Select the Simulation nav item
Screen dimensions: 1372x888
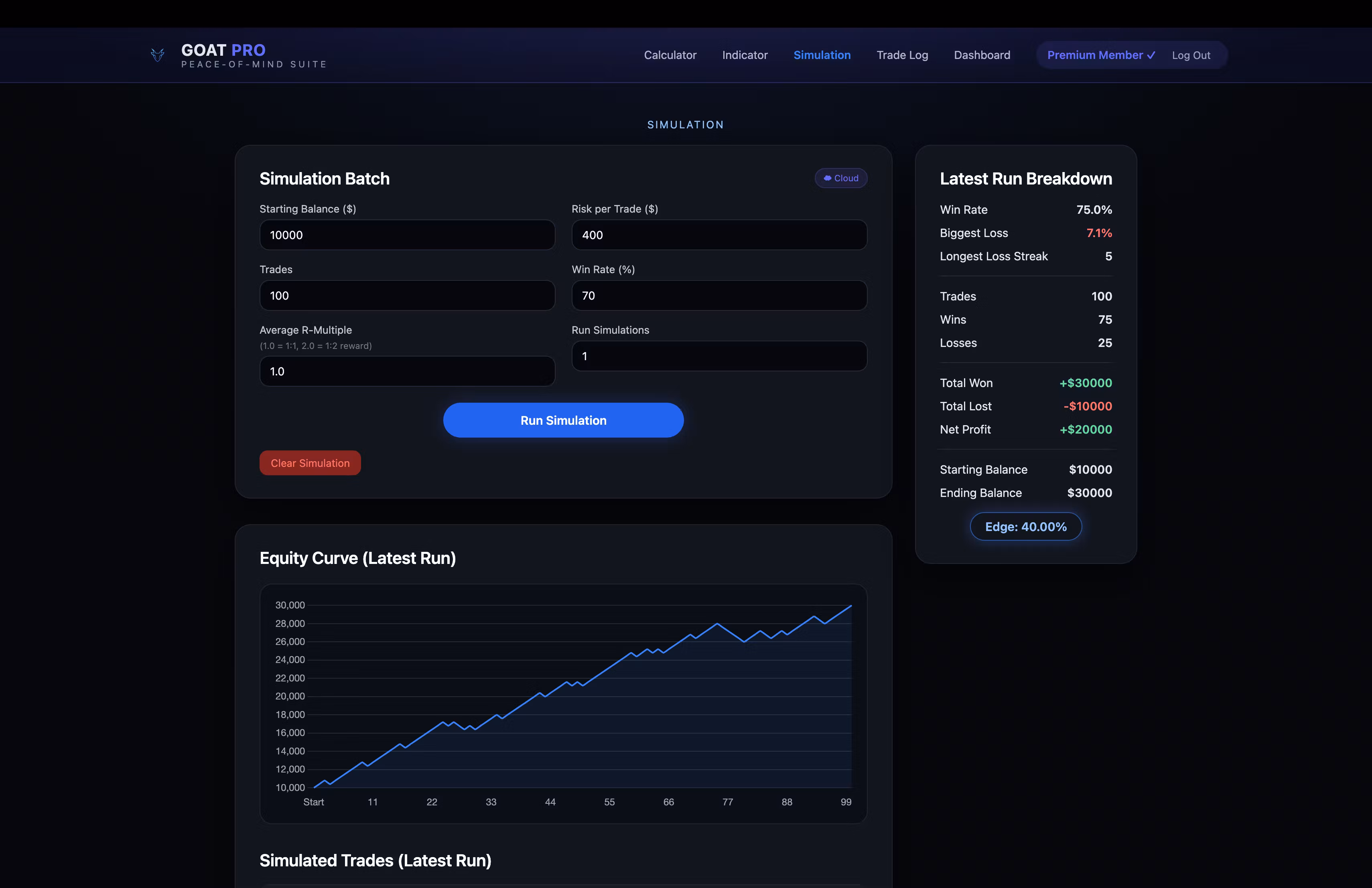pos(822,55)
